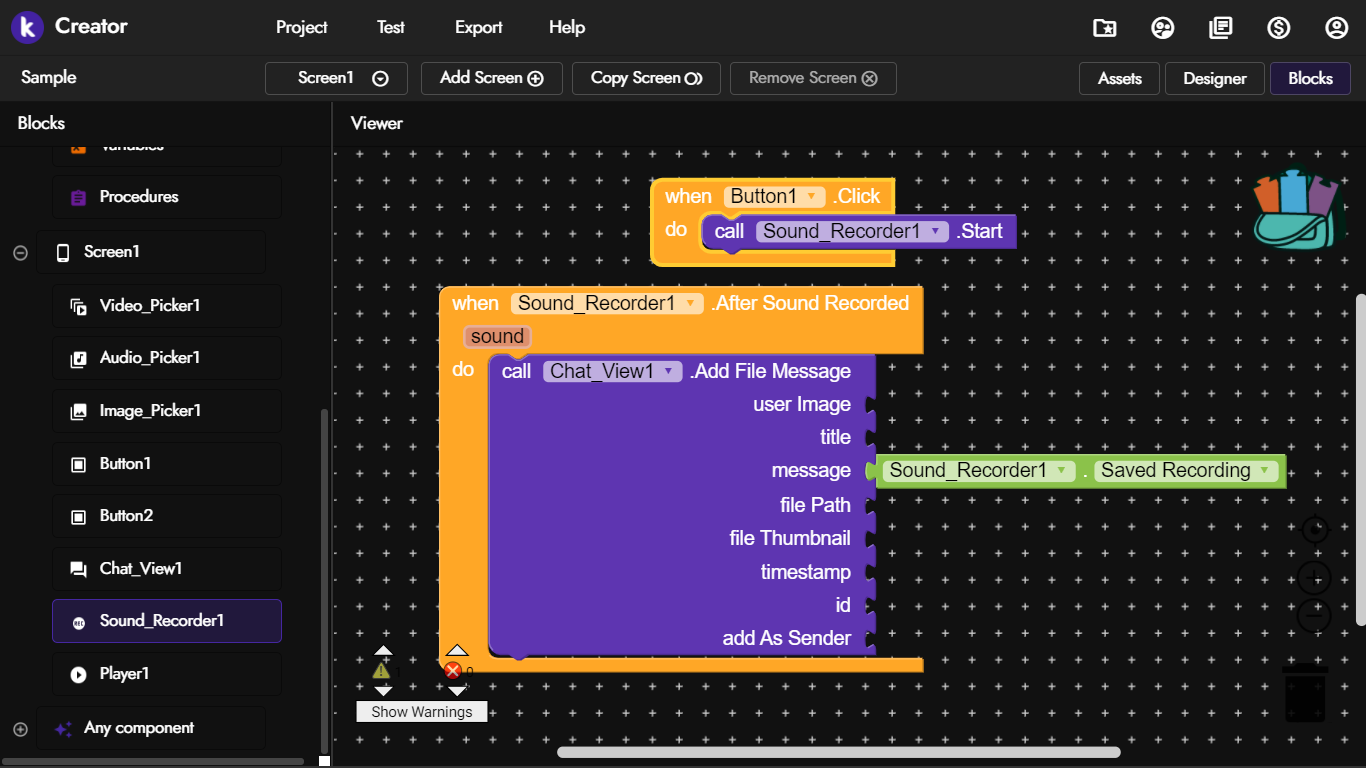The height and width of the screenshot is (768, 1366).
Task: Open the backpack on the workspace
Action: (1295, 209)
